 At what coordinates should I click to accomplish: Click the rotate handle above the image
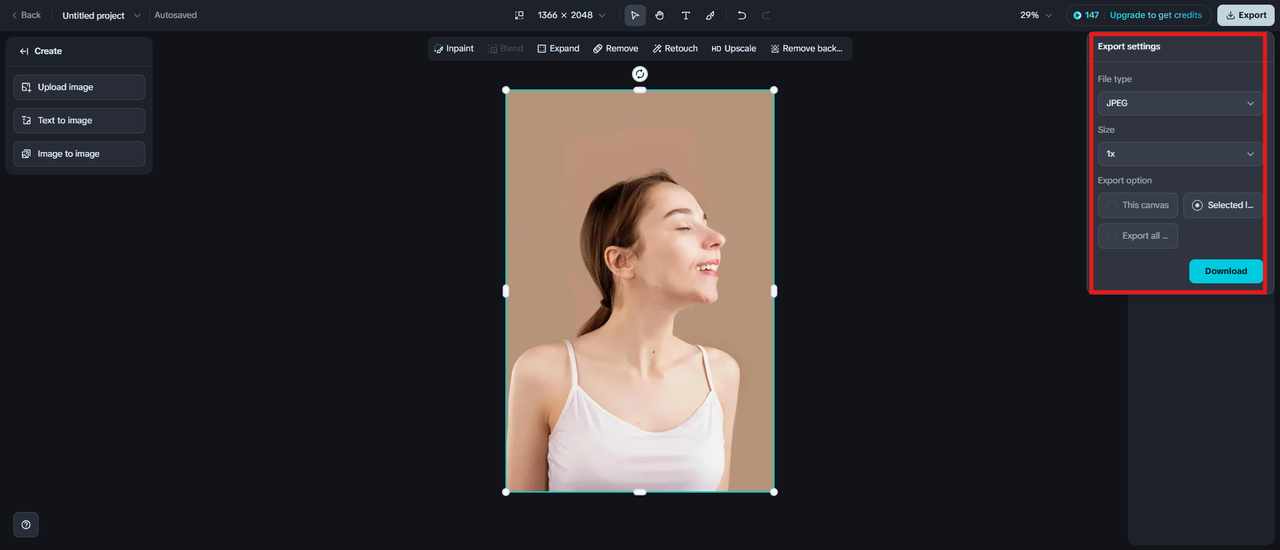click(640, 74)
